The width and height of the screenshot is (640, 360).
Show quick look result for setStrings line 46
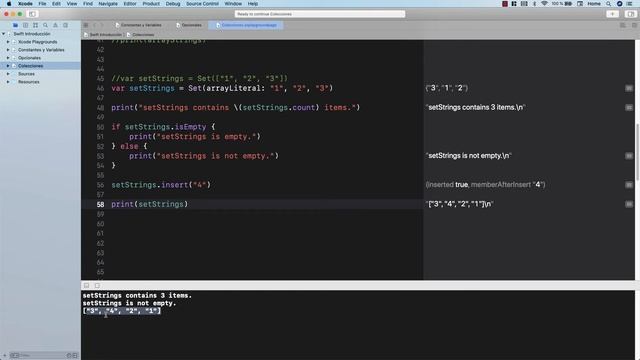click(629, 88)
